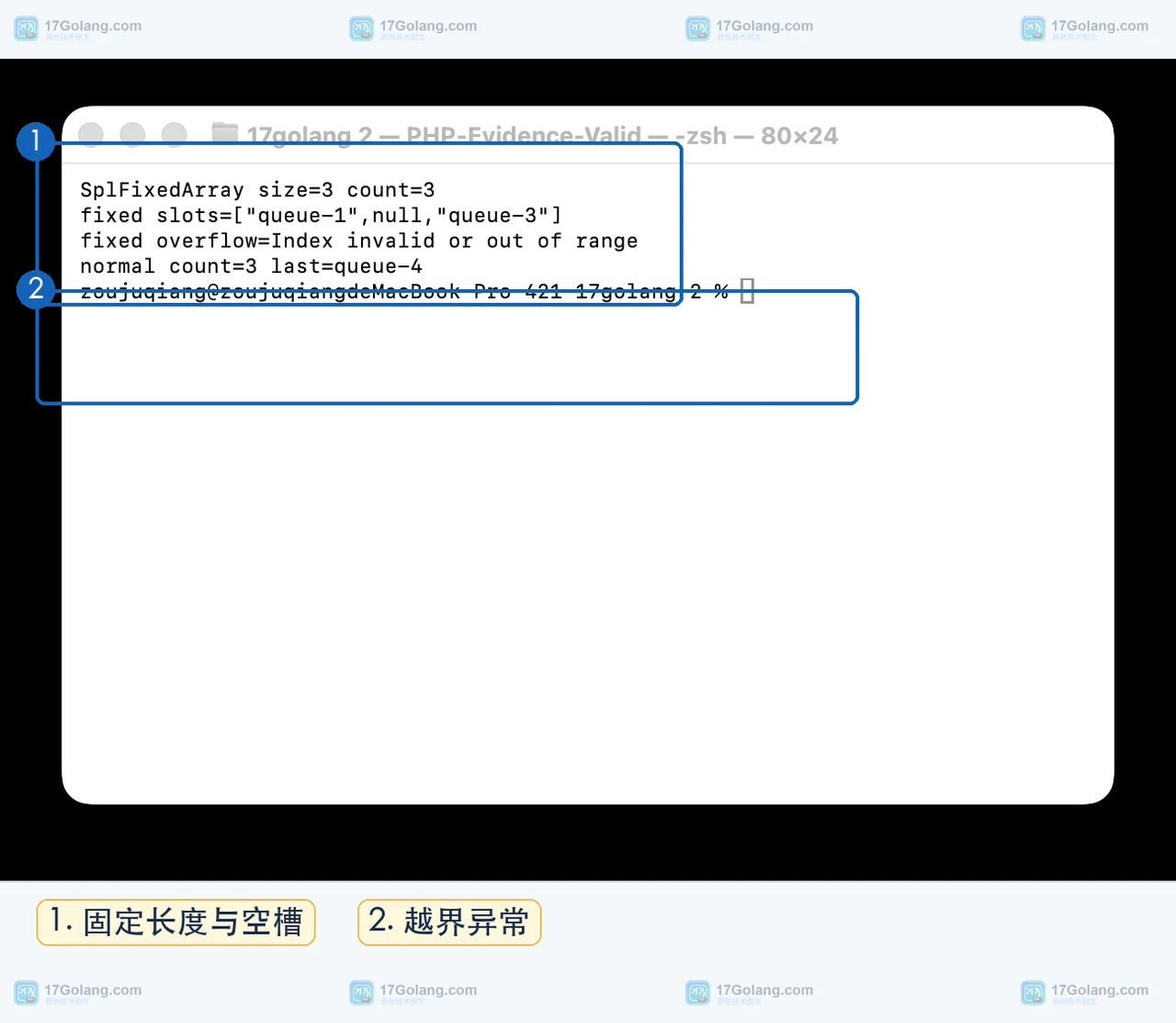Click the caption '1. 固定长度与空槽'
Screen dimensions: 1176x1023
tap(175, 922)
